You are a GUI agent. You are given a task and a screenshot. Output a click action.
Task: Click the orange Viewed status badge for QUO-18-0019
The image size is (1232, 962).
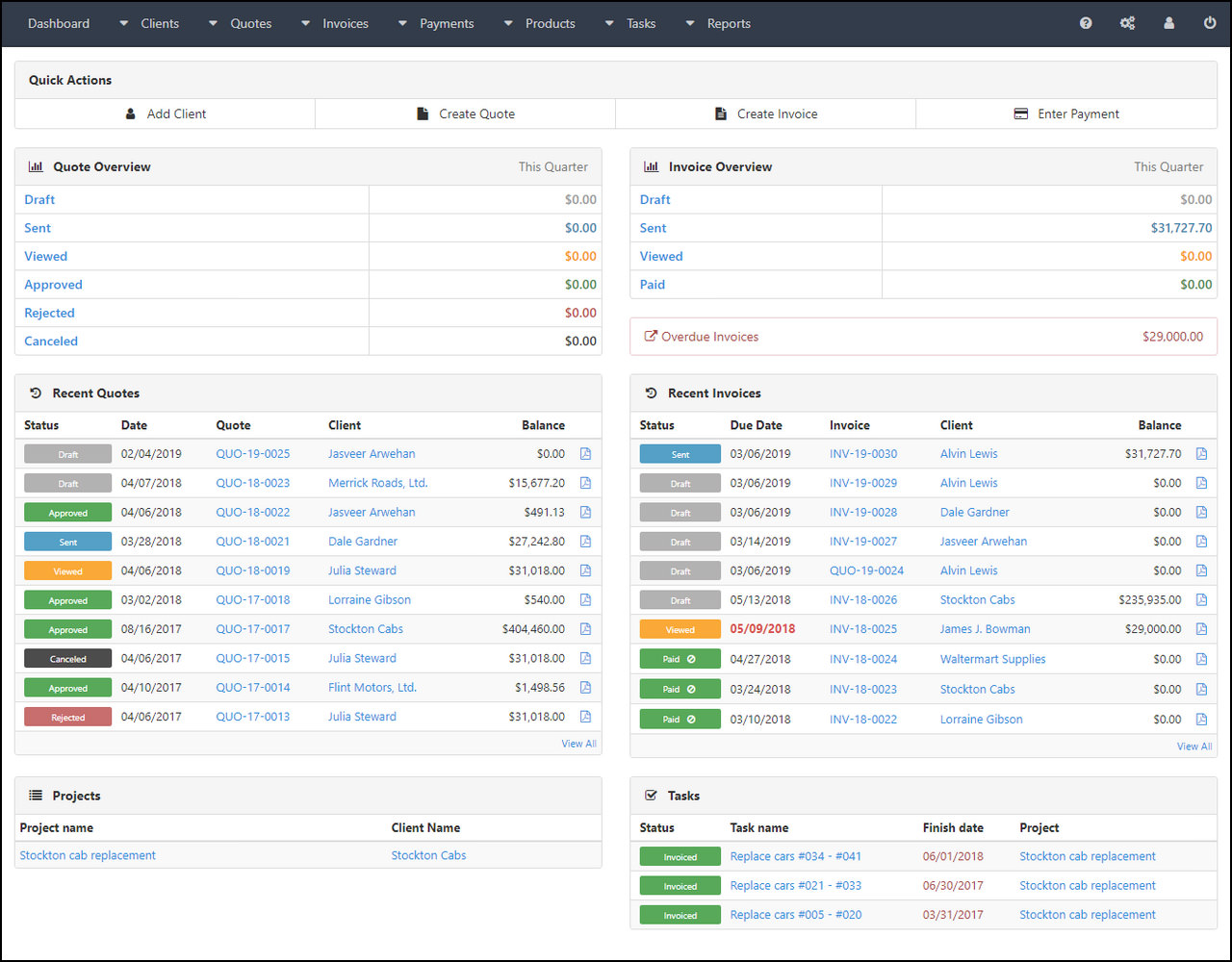[x=67, y=570]
